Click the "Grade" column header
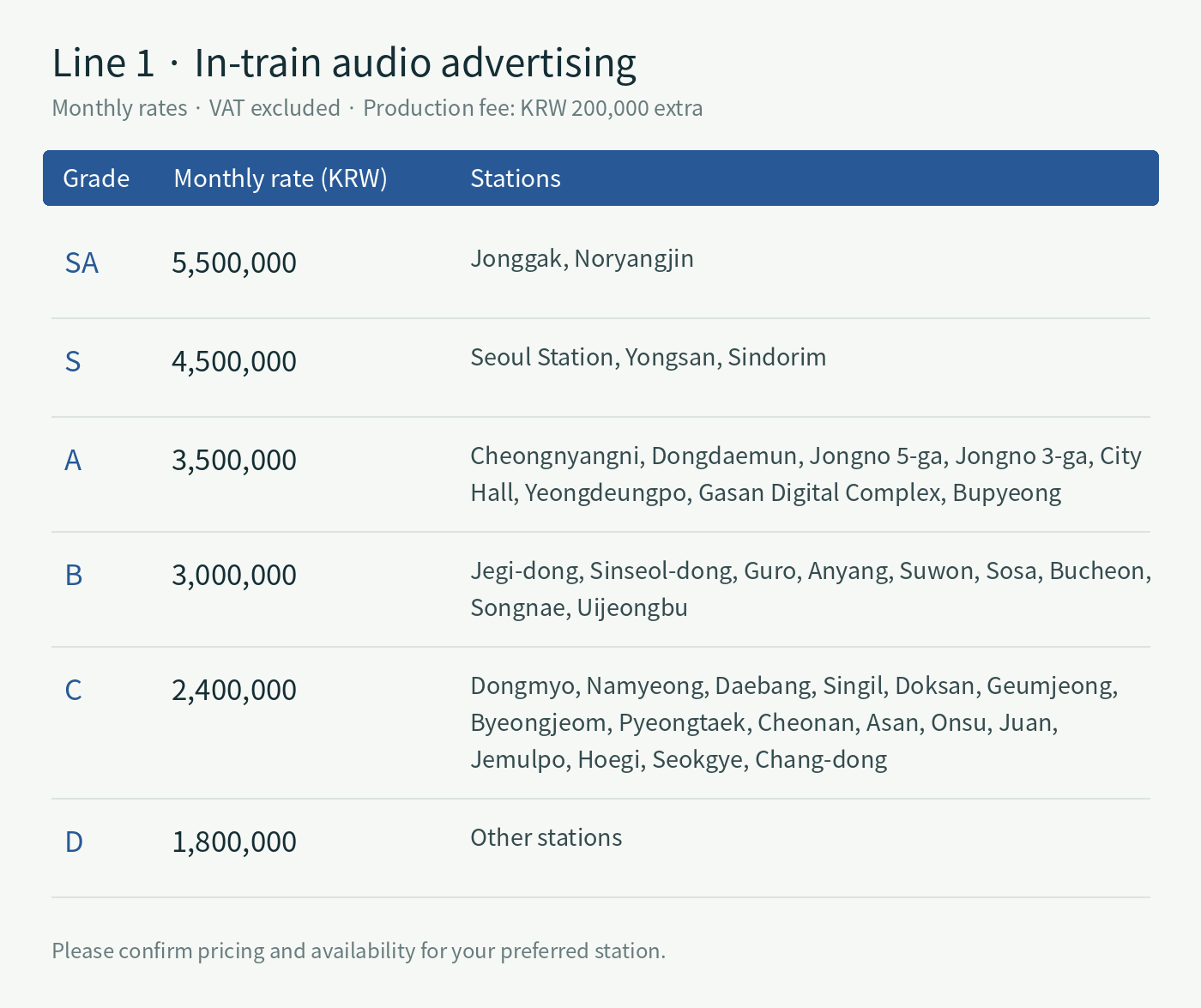The width and height of the screenshot is (1201, 1008). [96, 178]
